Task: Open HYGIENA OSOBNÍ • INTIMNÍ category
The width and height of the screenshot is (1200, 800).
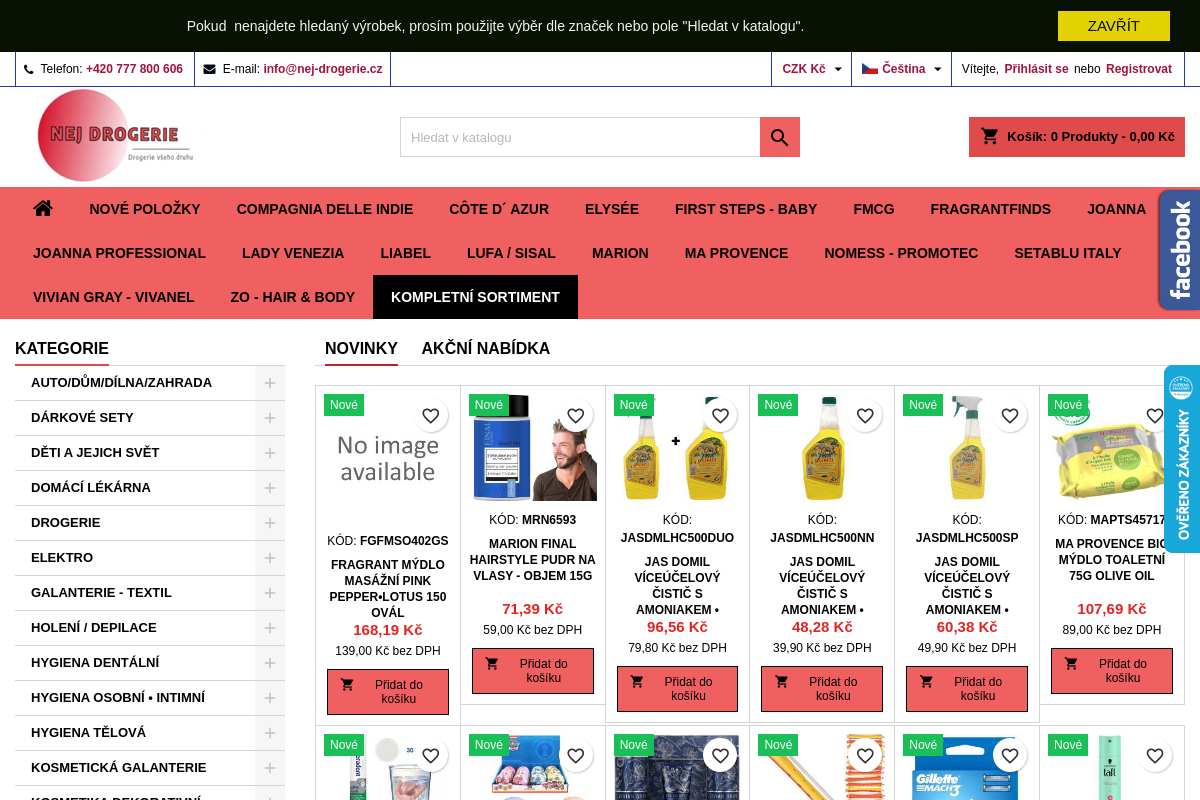Action: tap(118, 698)
